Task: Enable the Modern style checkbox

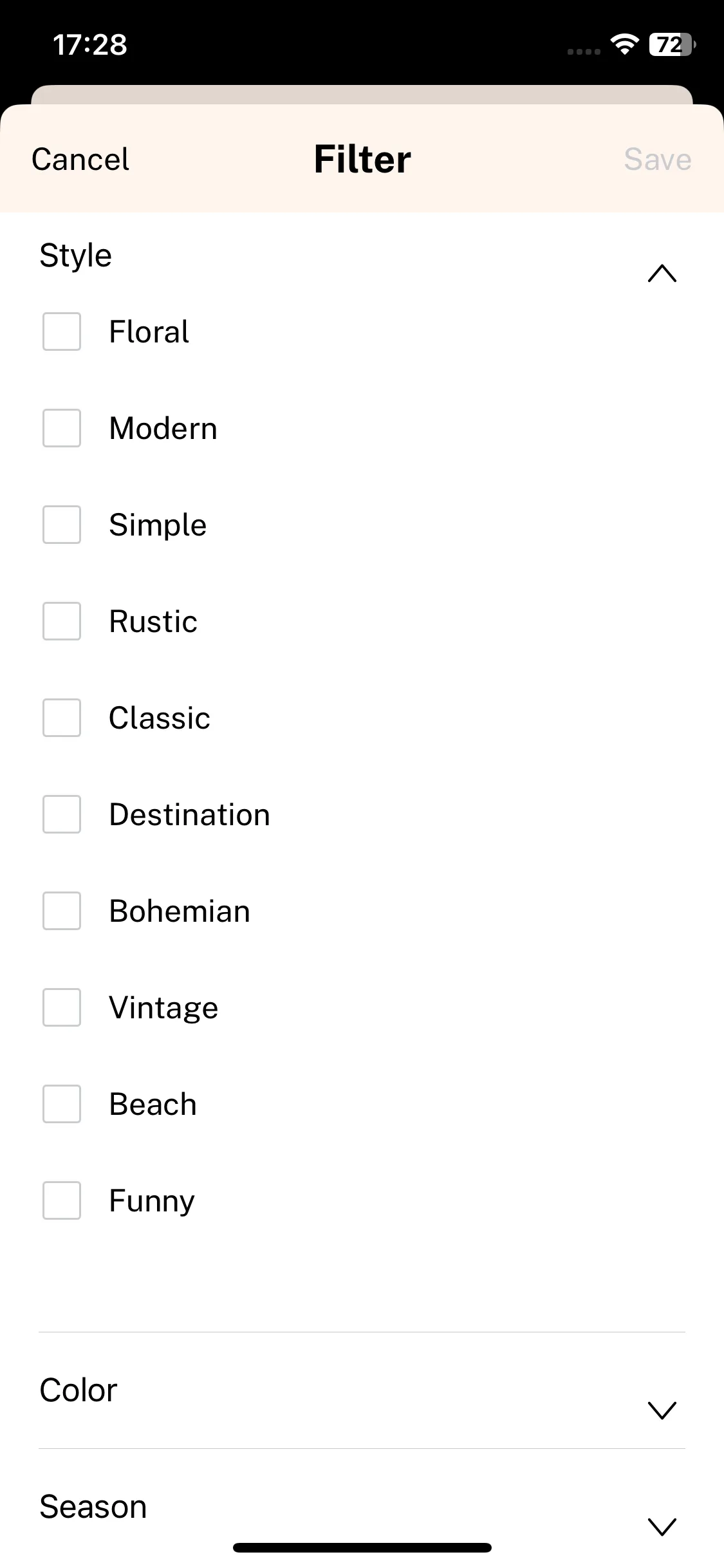Action: 62,428
